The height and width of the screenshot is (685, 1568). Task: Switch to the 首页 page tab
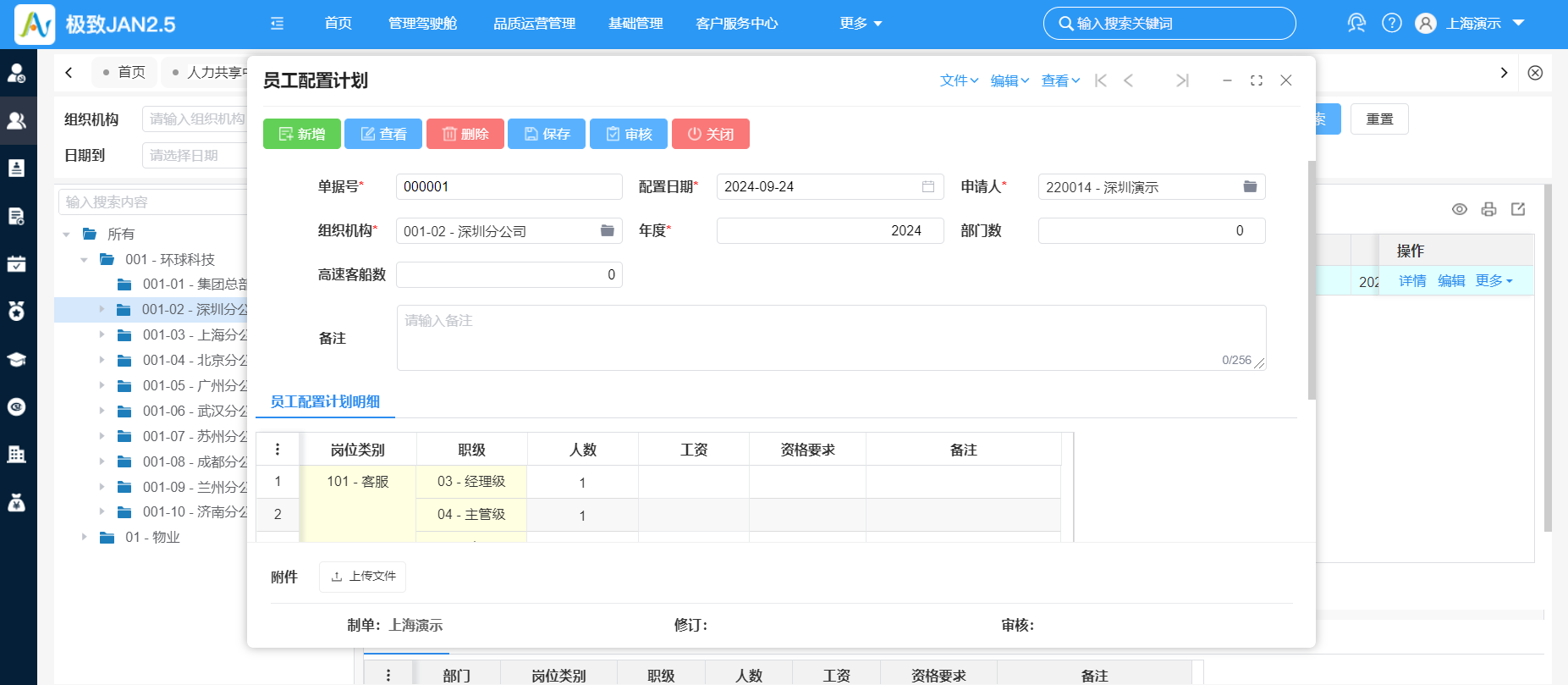124,73
